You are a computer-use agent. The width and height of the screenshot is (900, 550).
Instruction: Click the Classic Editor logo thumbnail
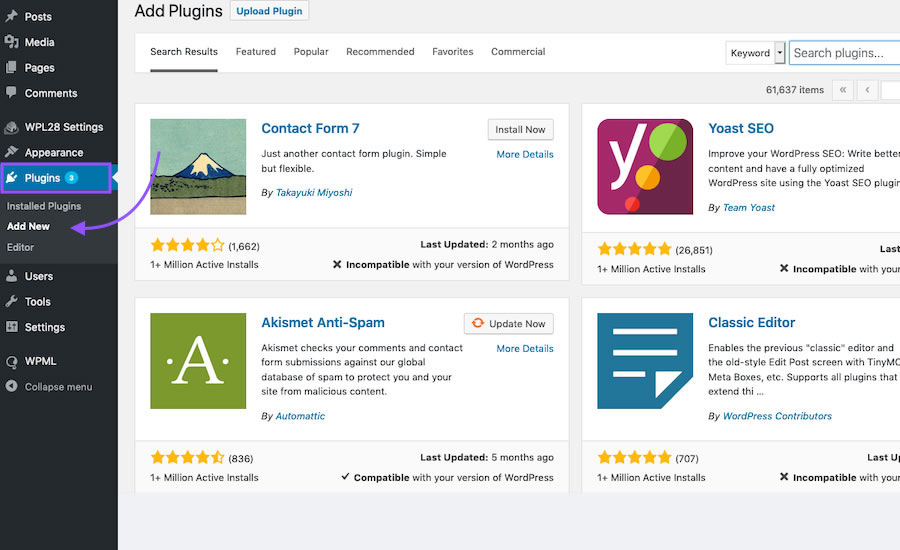click(645, 361)
